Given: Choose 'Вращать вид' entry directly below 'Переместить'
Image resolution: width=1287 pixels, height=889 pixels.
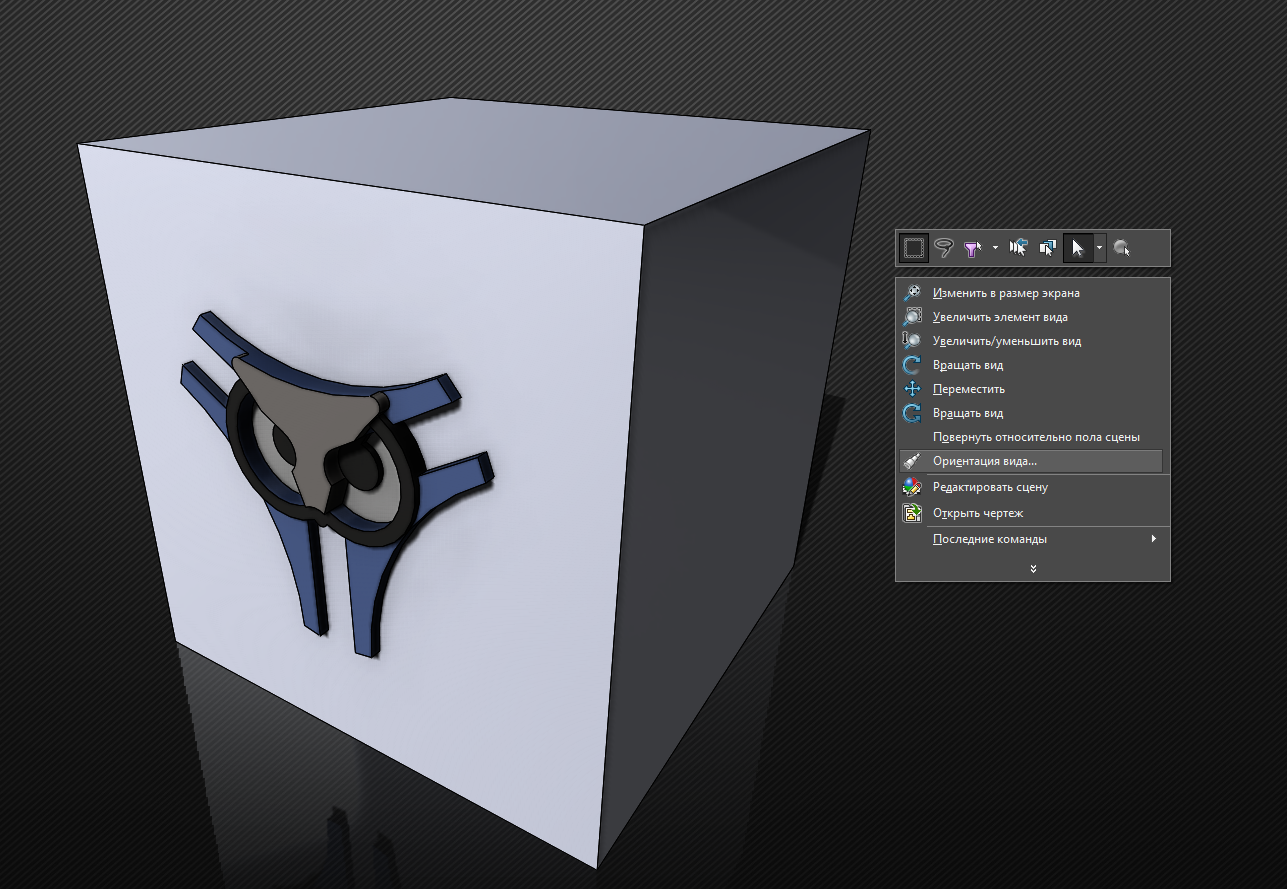Looking at the screenshot, I should click(x=1032, y=413).
